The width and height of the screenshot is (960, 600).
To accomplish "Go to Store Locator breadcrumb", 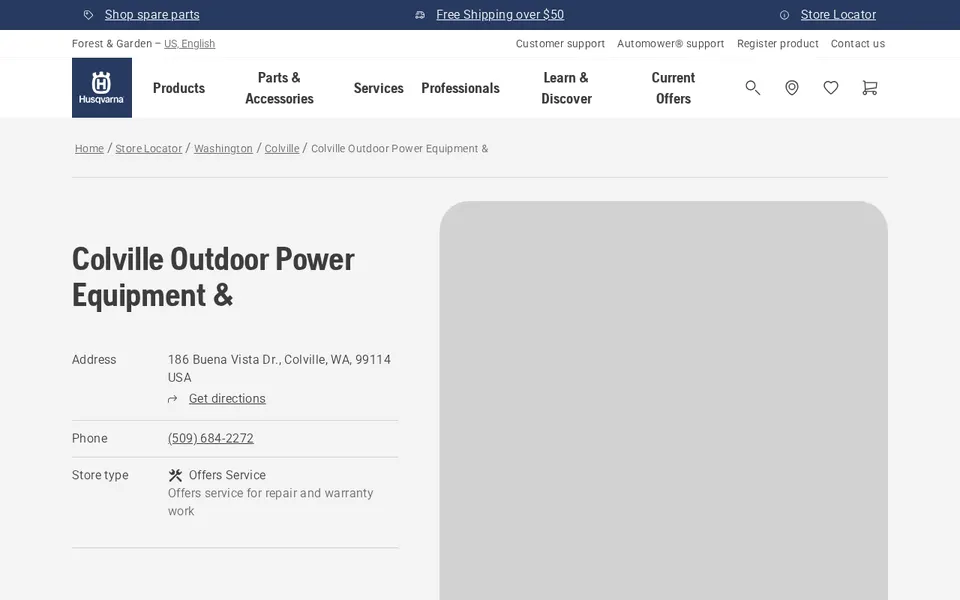I will point(149,148).
